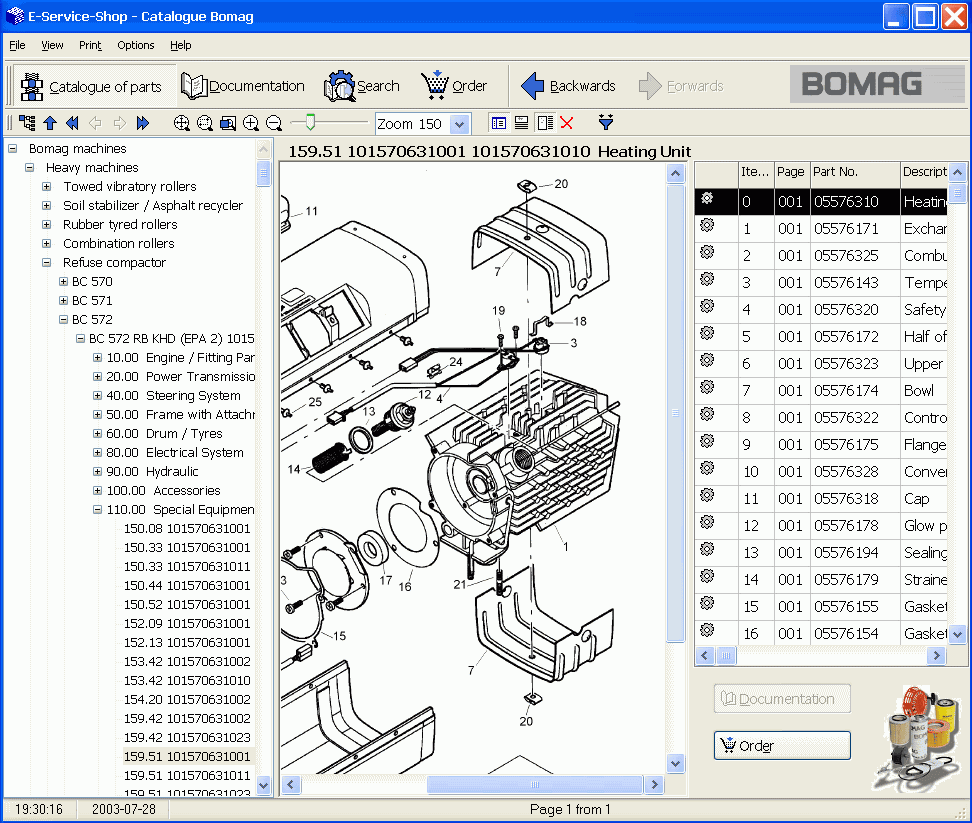Open the Order cart in top toolbar
Image resolution: width=972 pixels, height=823 pixels.
click(x=454, y=86)
